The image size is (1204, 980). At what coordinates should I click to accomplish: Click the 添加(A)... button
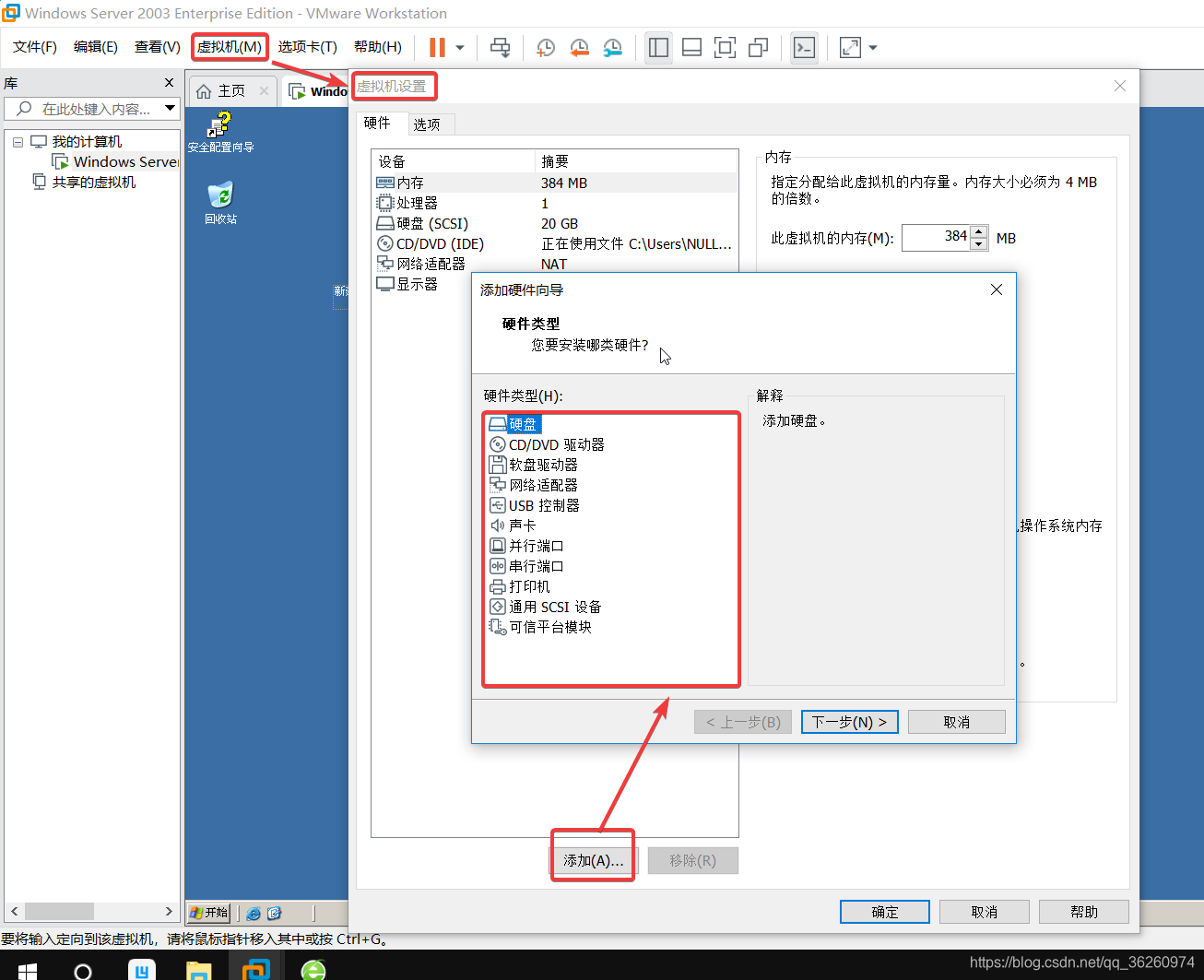point(594,860)
